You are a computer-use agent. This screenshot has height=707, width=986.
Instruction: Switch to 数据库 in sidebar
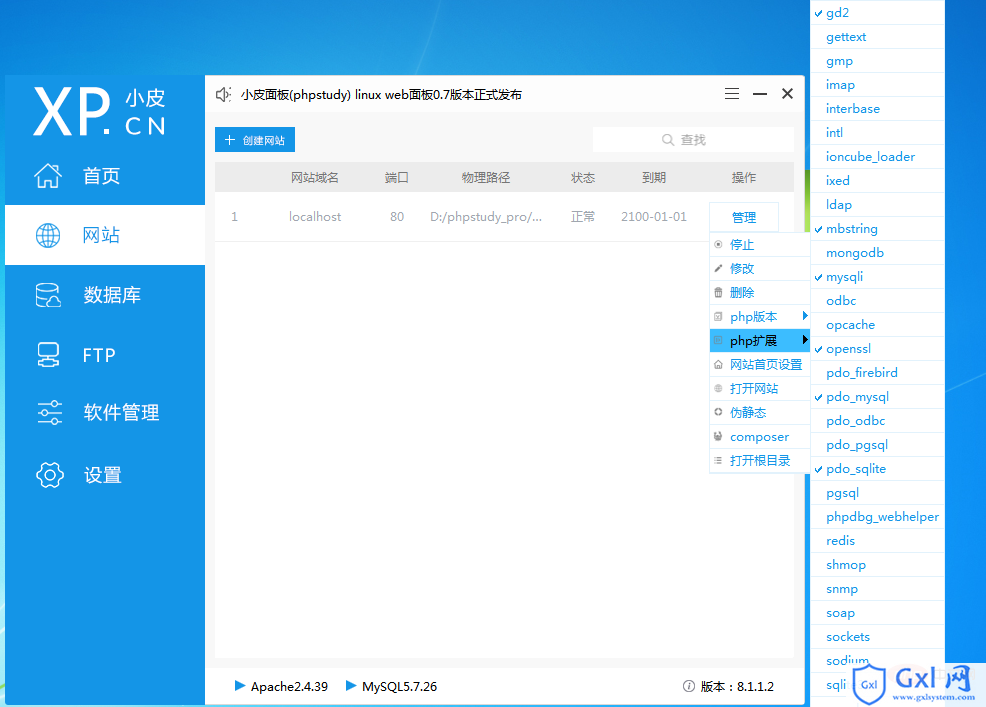pos(105,295)
